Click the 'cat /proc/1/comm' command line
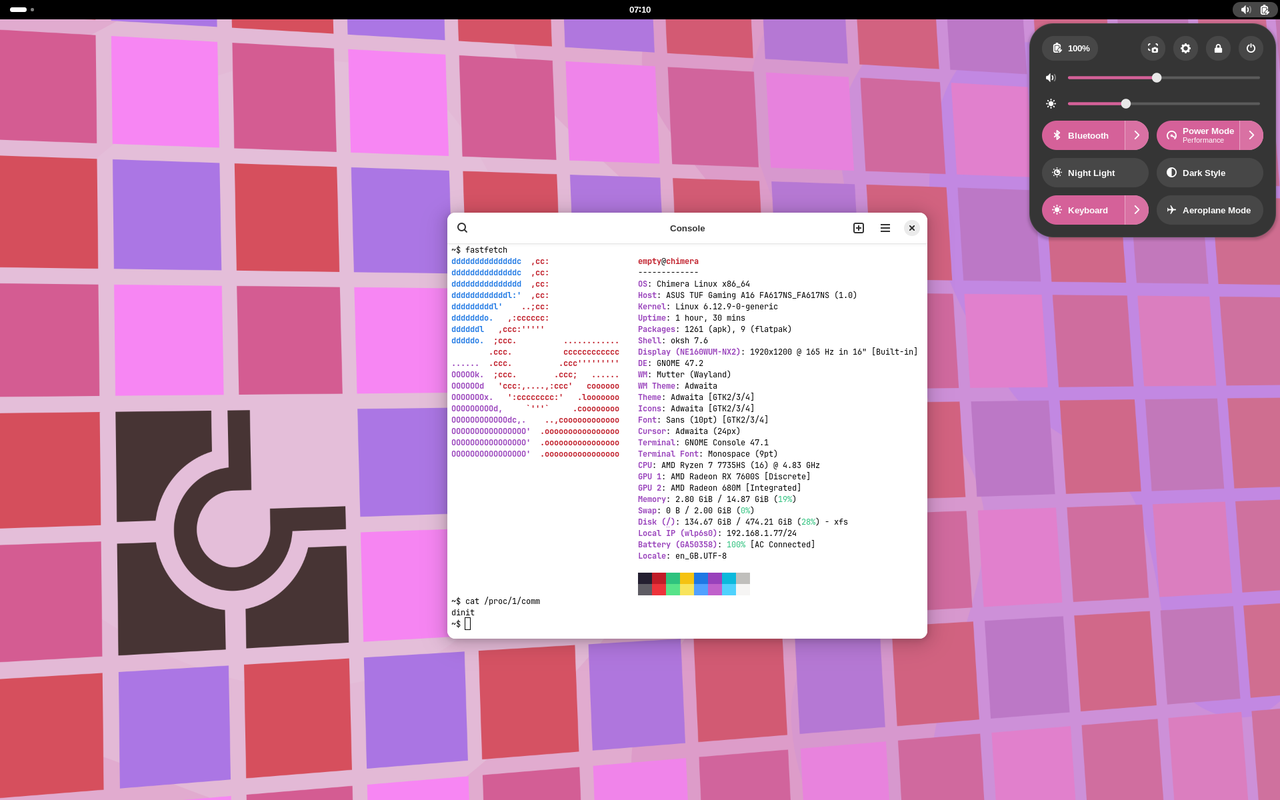Image resolution: width=1280 pixels, height=800 pixels. [502, 601]
